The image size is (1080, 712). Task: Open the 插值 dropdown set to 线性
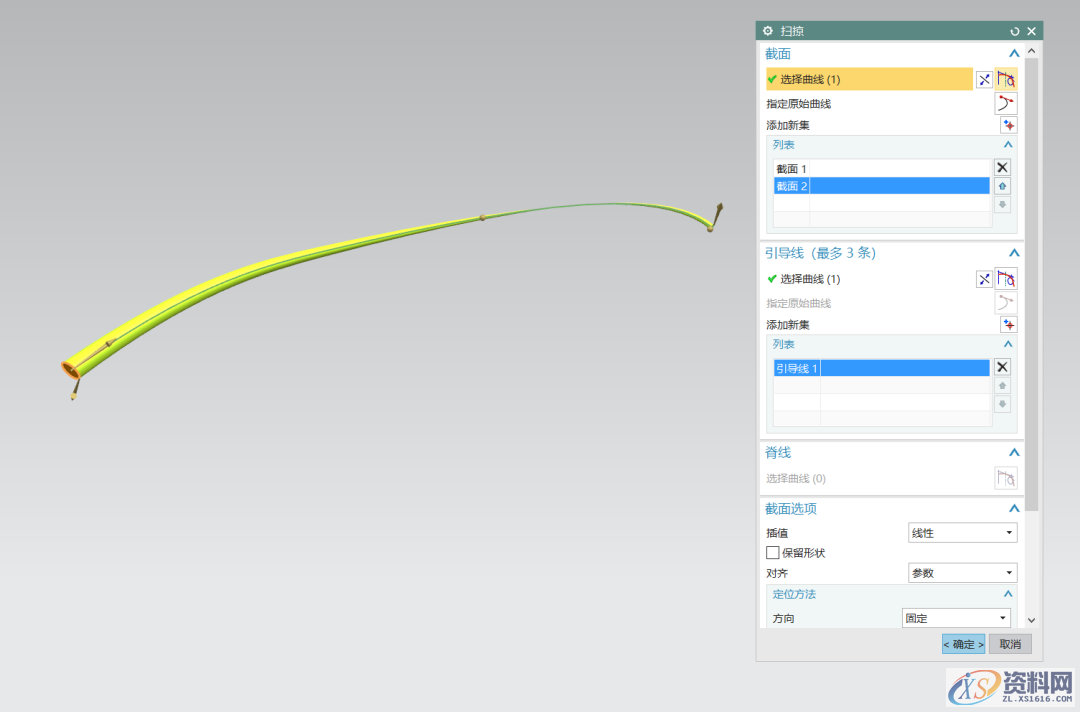(962, 533)
